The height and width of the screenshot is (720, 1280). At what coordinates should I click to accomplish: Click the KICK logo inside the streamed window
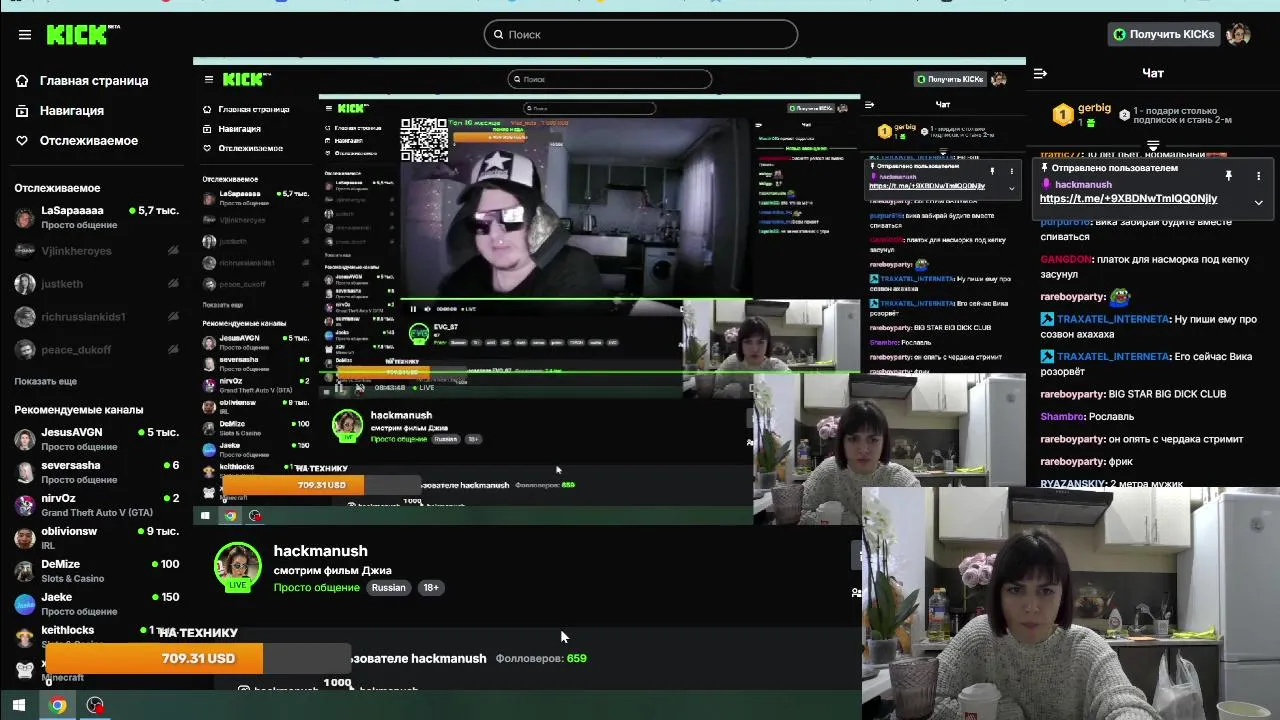[246, 79]
